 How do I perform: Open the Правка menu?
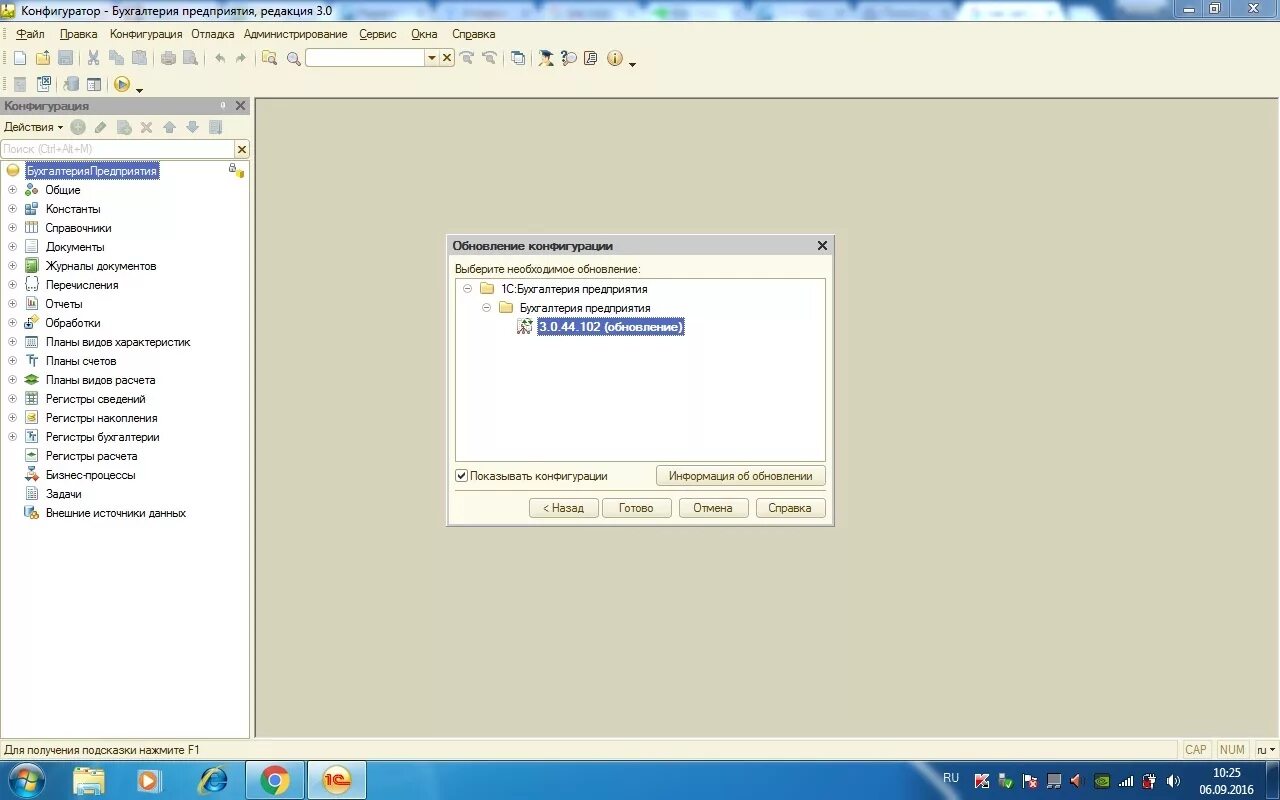[78, 34]
